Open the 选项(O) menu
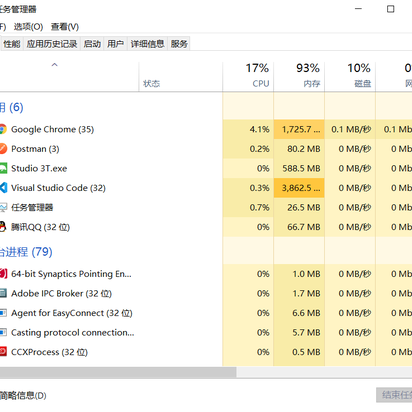Image resolution: width=412 pixels, height=412 pixels. [x=28, y=27]
